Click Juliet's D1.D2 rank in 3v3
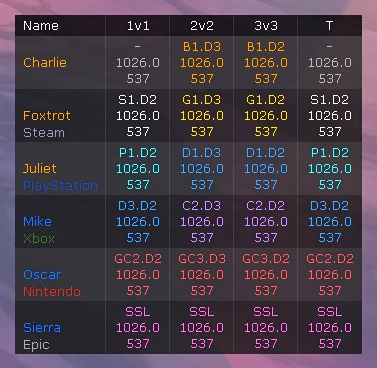Screen dimensions: 377x368 266,153
